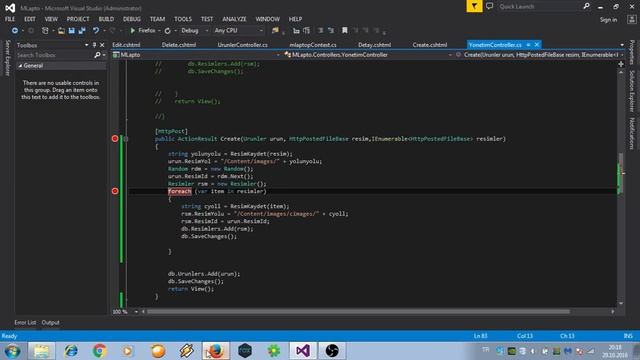Click the Toolbox search magnifier icon

click(97, 55)
